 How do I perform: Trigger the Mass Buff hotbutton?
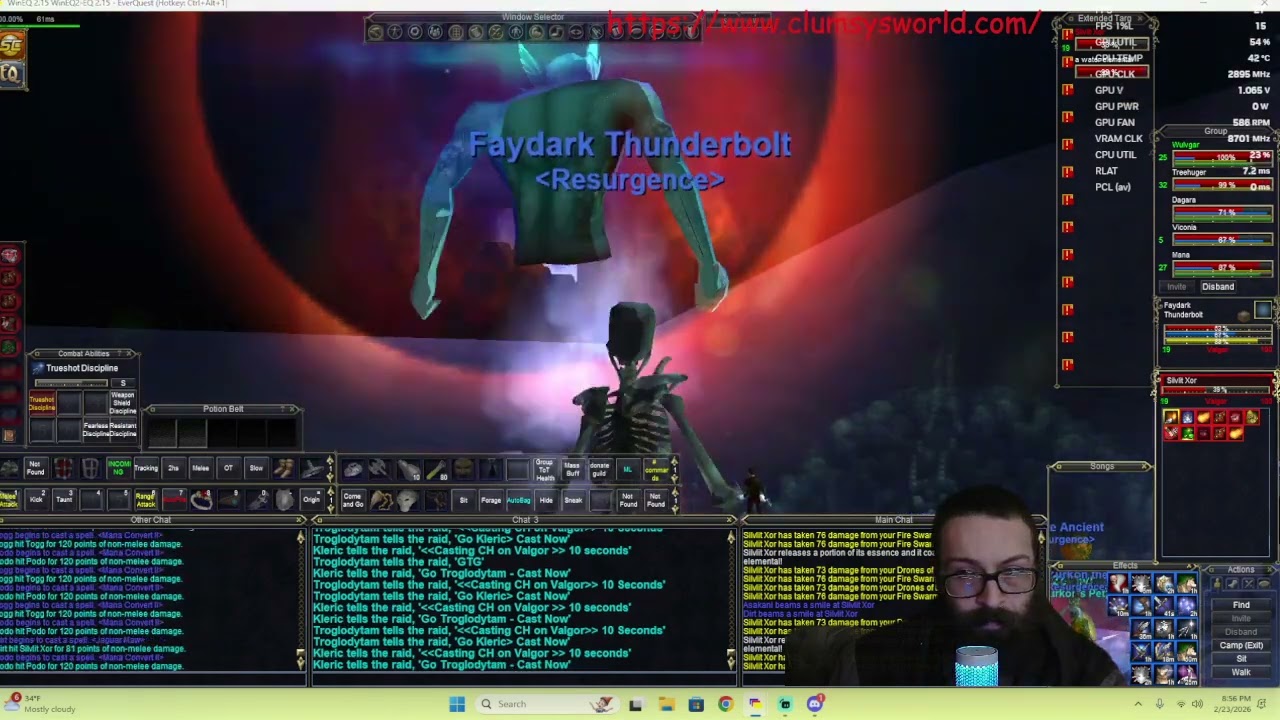click(x=573, y=469)
